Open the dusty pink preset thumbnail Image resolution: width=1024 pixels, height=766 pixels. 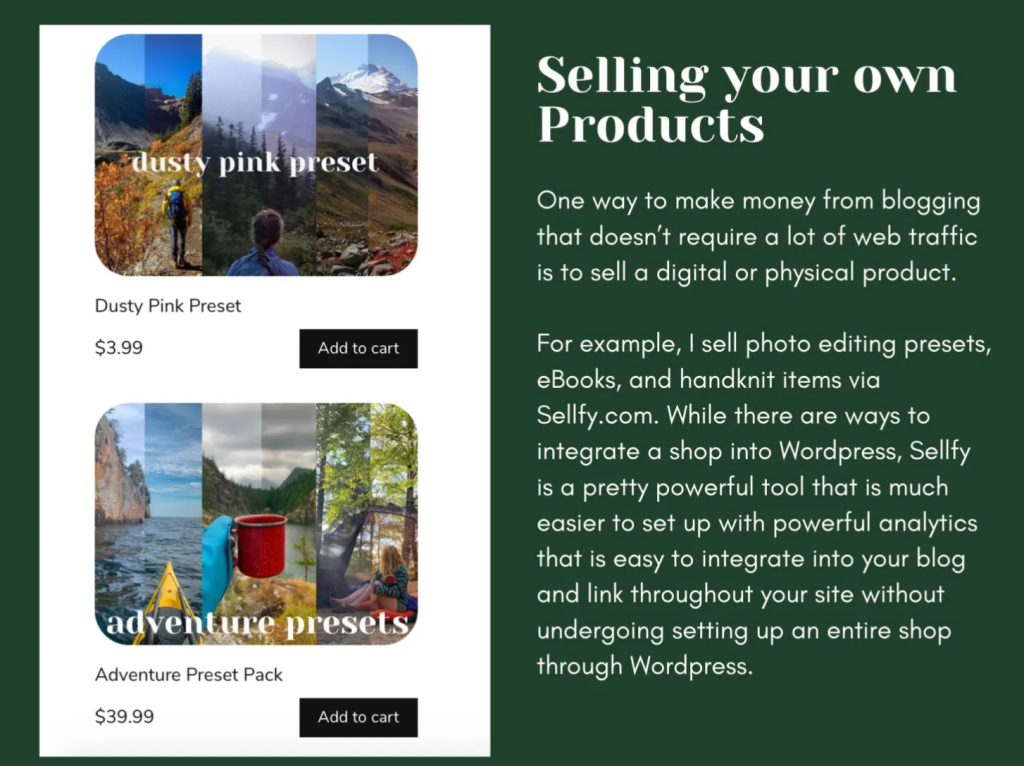tap(256, 155)
